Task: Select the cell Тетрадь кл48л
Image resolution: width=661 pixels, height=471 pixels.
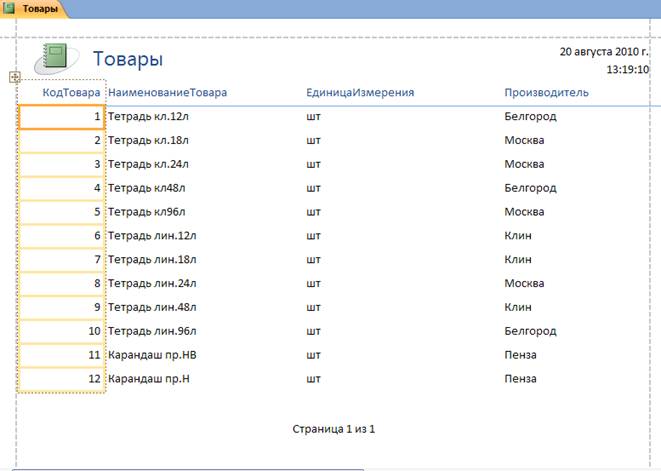Action: click(x=147, y=188)
